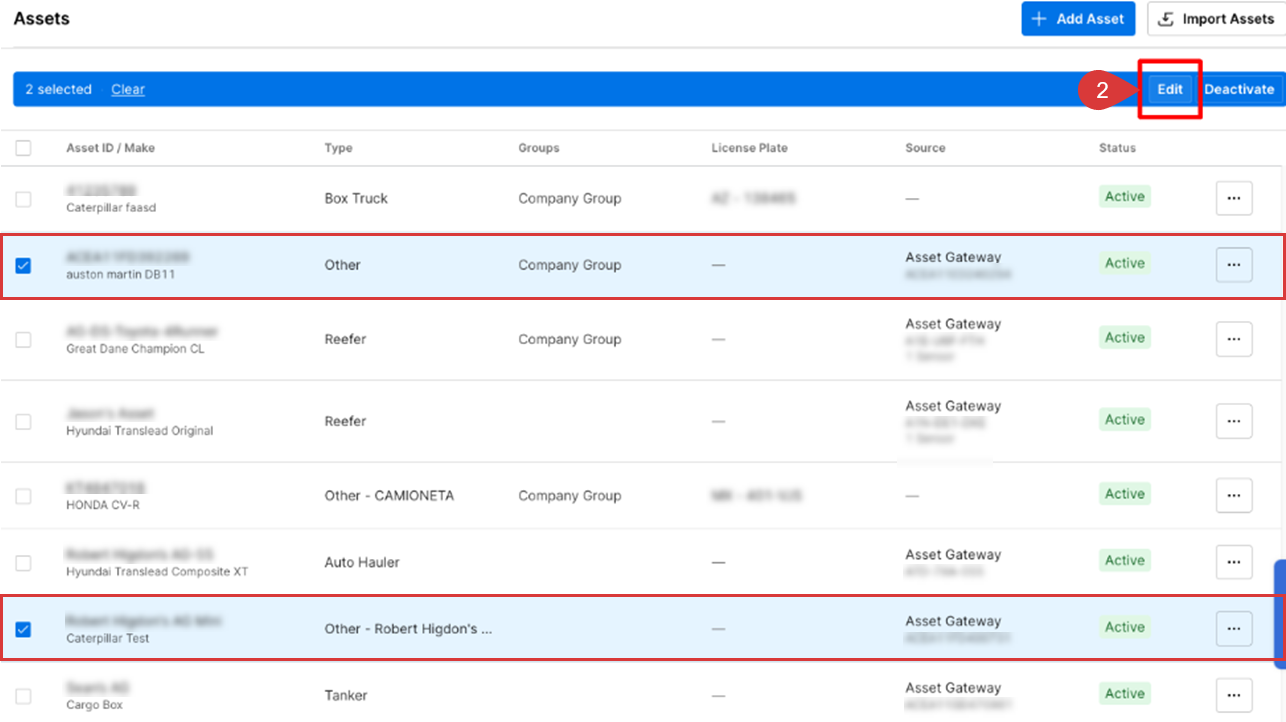
Task: Click the Source column header
Action: click(925, 148)
